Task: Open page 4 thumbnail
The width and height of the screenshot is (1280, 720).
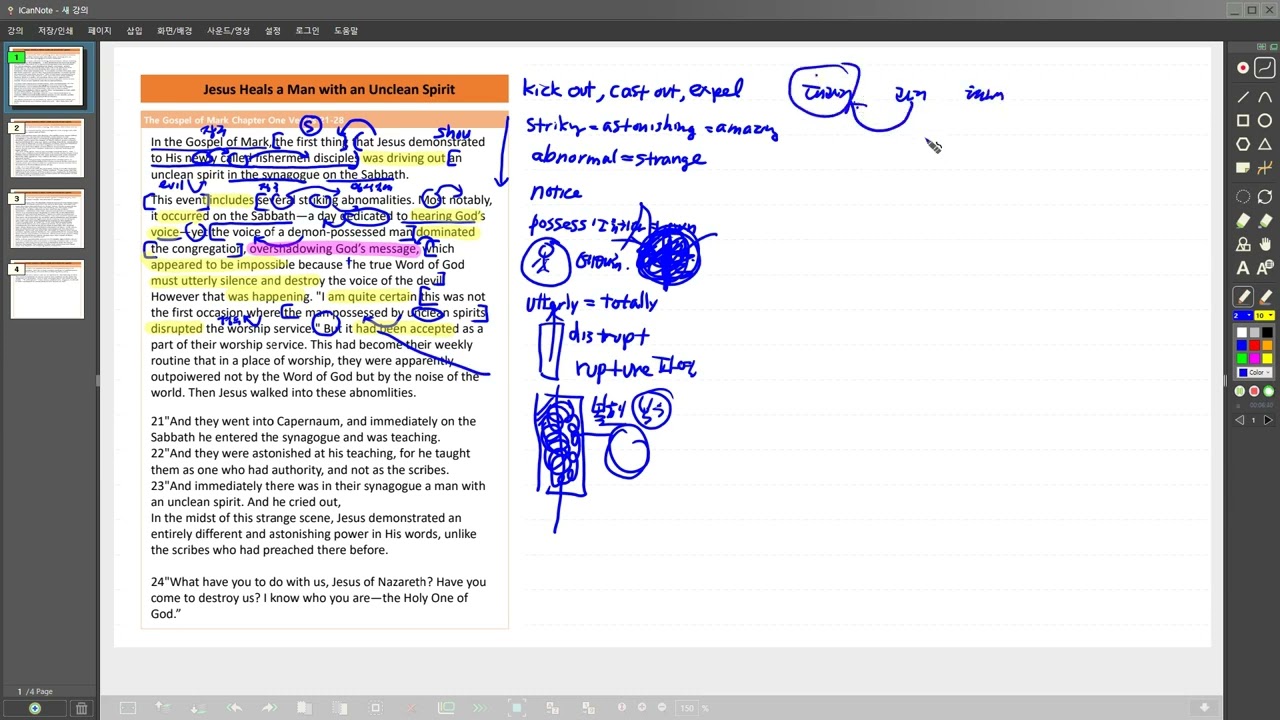Action: 47,291
